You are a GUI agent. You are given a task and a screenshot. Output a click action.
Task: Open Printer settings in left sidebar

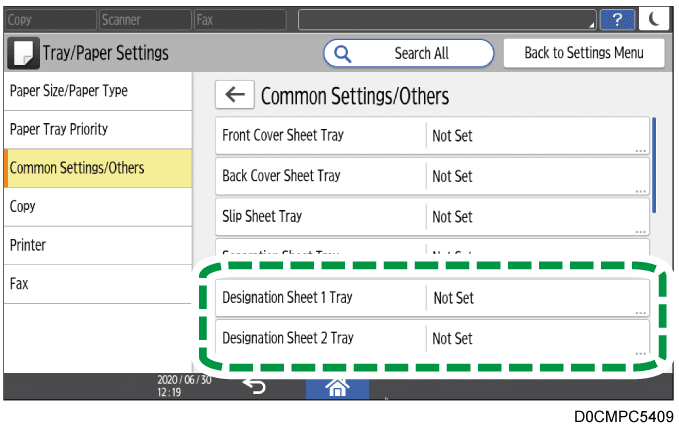click(x=97, y=245)
